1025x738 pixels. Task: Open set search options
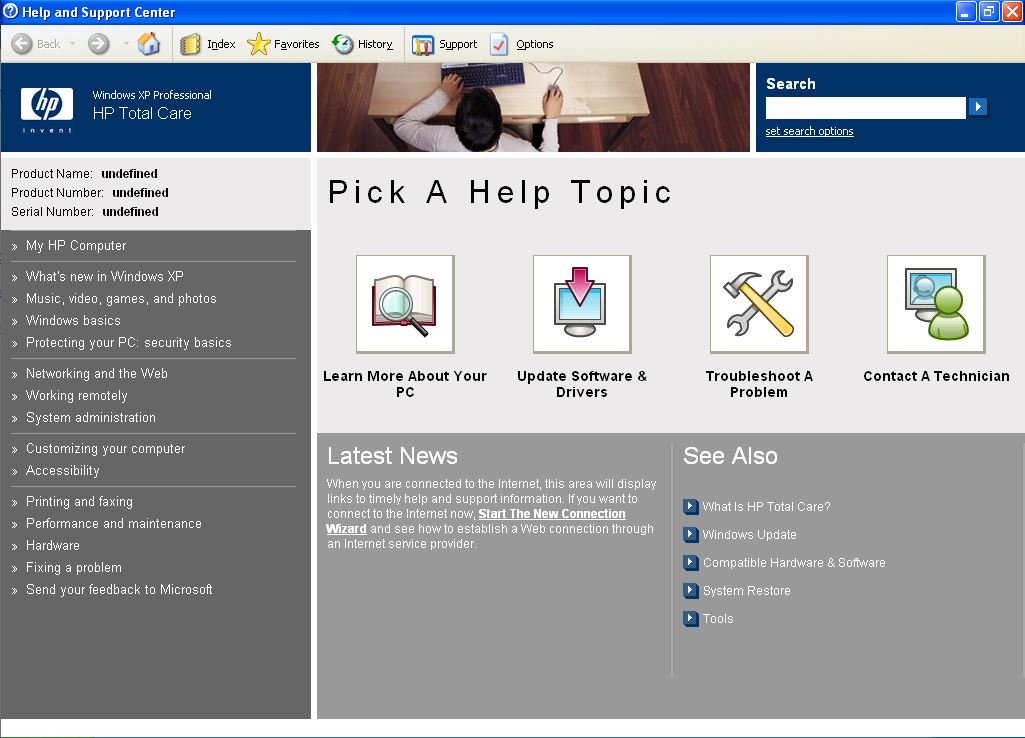(809, 131)
